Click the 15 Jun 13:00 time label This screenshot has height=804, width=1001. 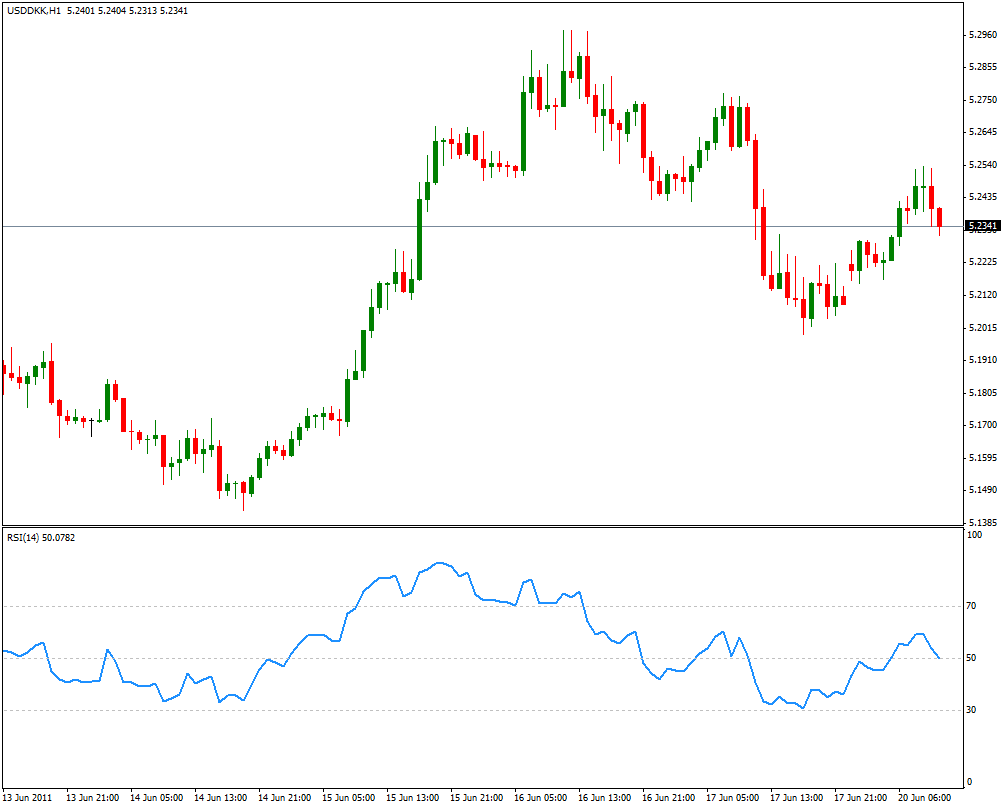click(x=412, y=798)
